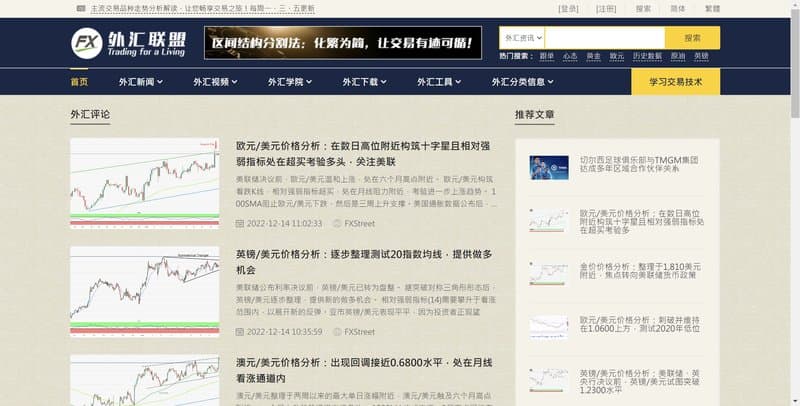
Task: Open recommended 欧元/美元 1.0600上方 article
Action: click(x=639, y=324)
